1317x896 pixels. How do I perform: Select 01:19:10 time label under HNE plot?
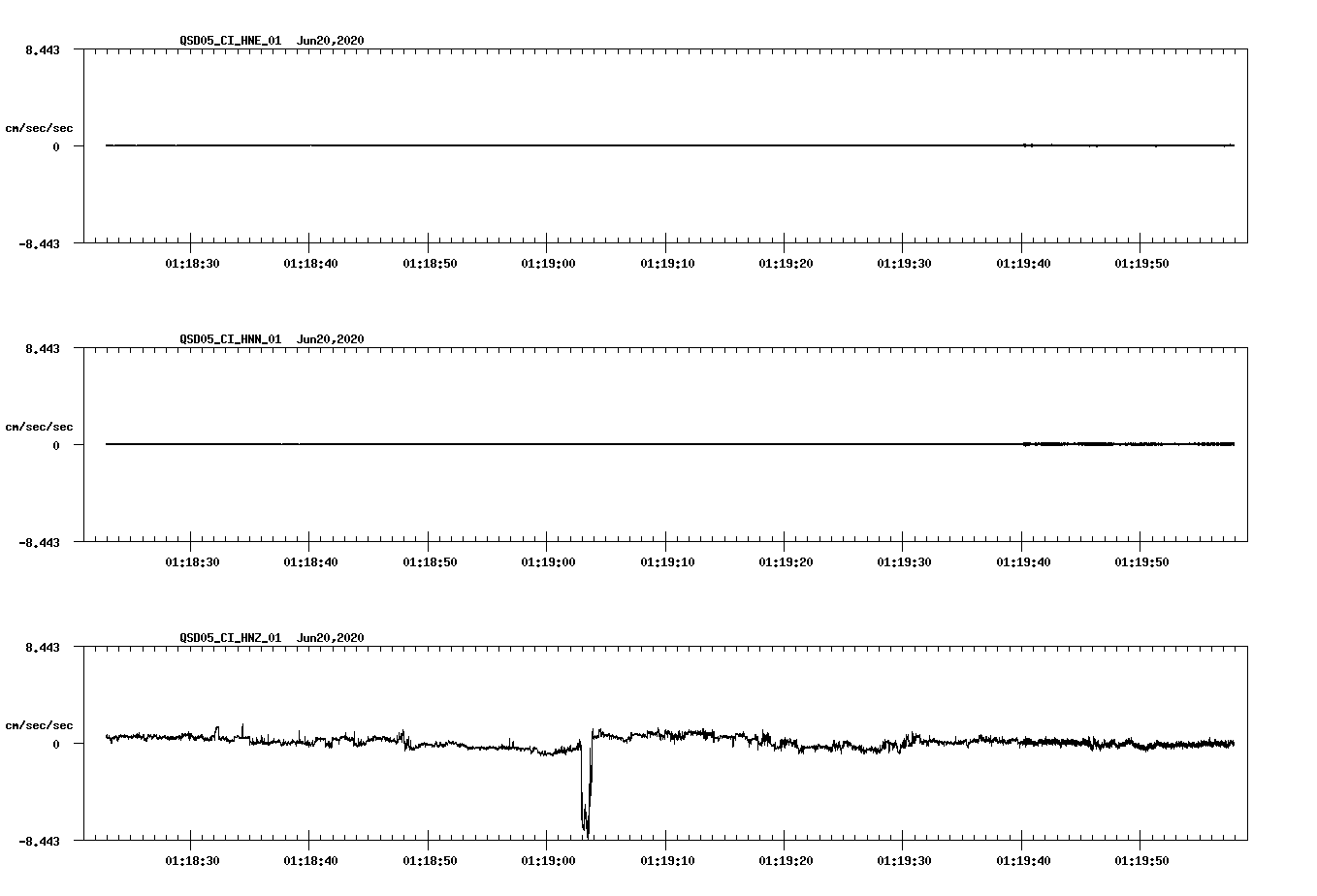tap(667, 264)
